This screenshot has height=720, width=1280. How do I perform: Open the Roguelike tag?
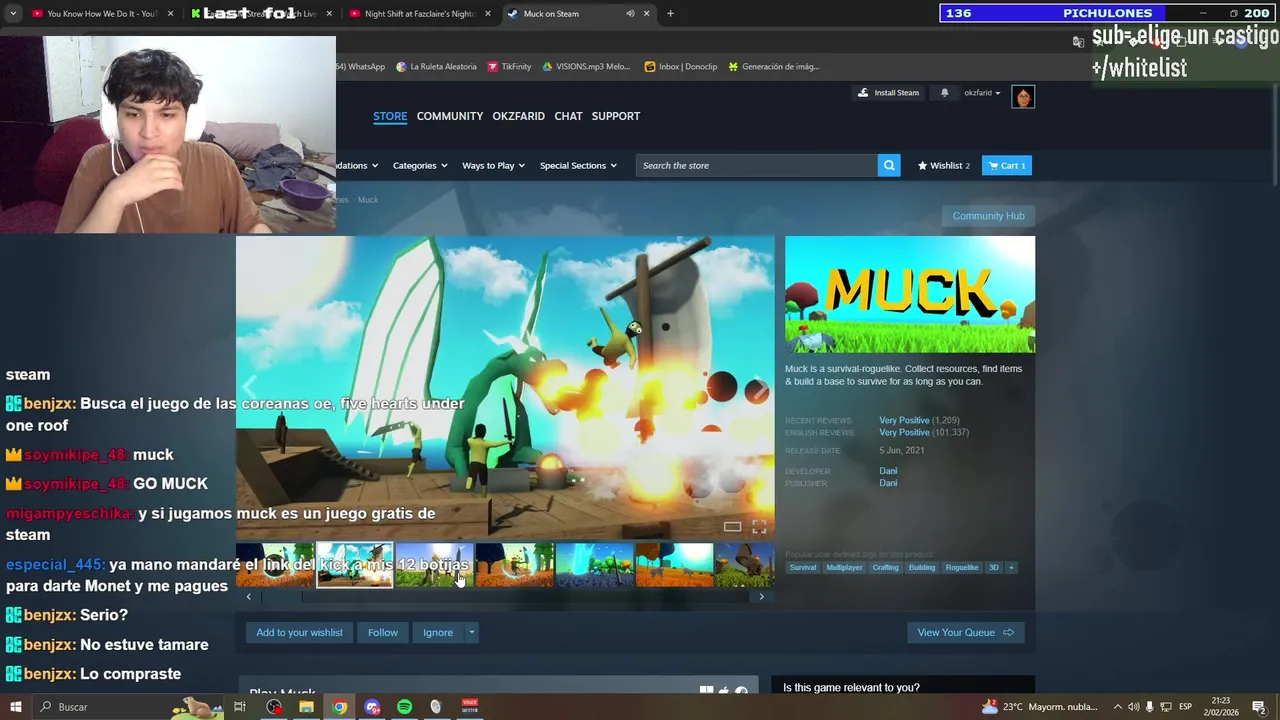(x=962, y=567)
